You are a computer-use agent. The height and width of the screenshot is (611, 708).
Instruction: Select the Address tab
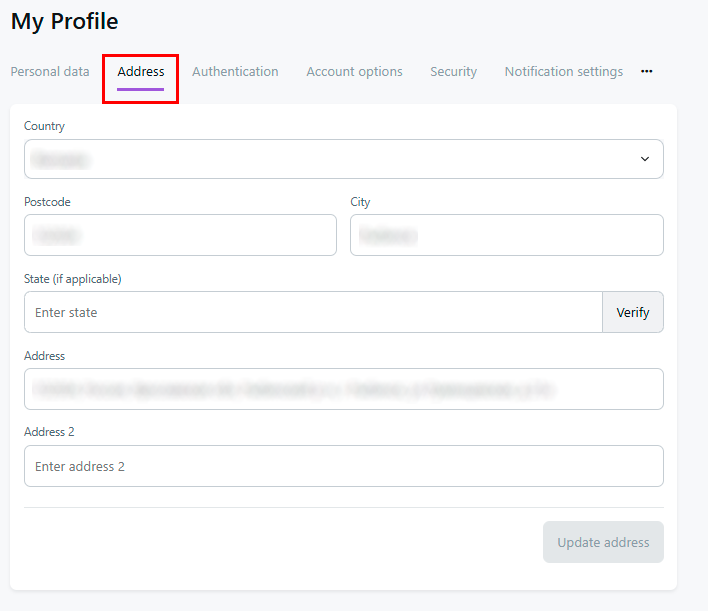tap(141, 72)
